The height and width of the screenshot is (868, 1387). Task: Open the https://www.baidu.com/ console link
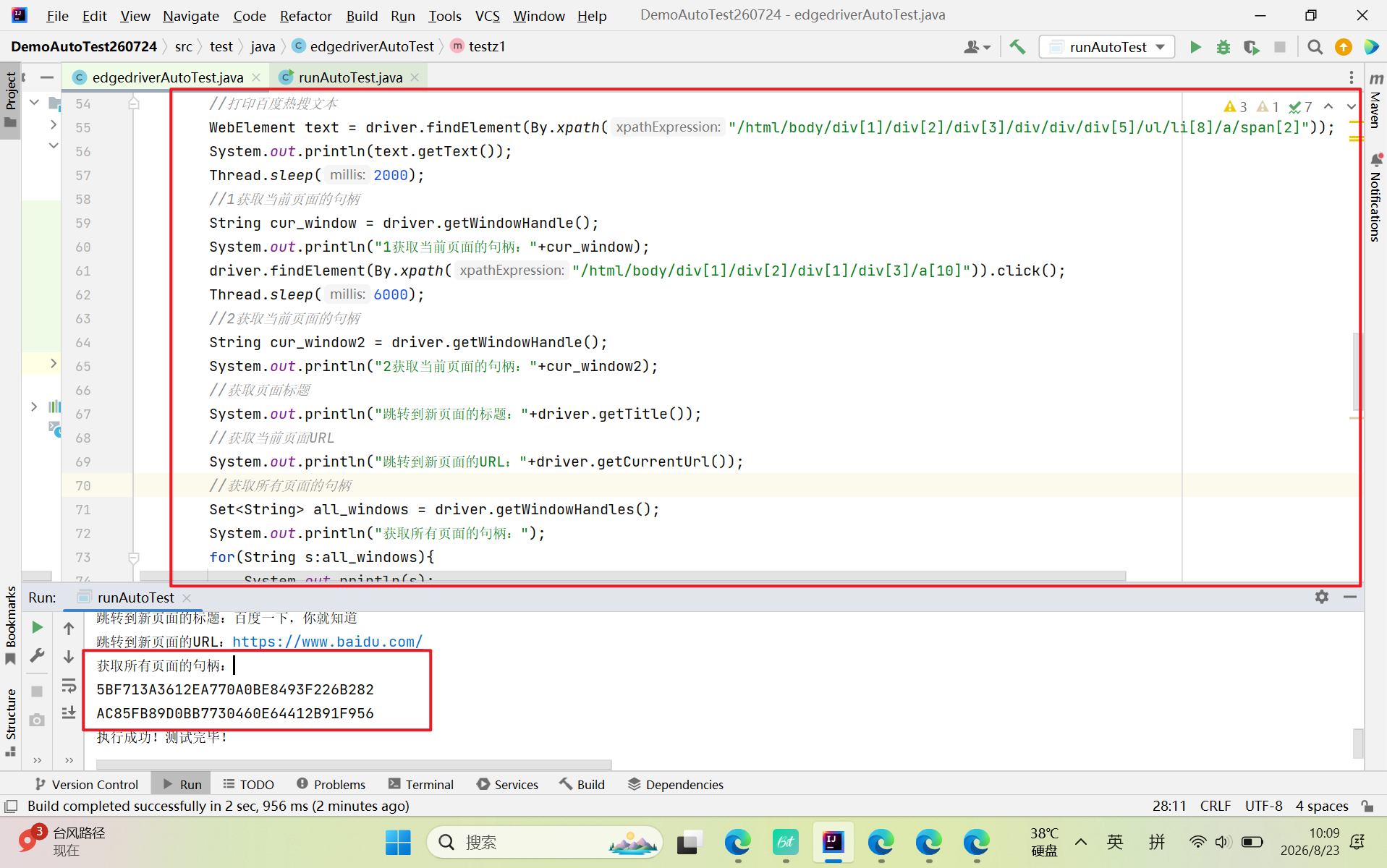(327, 642)
